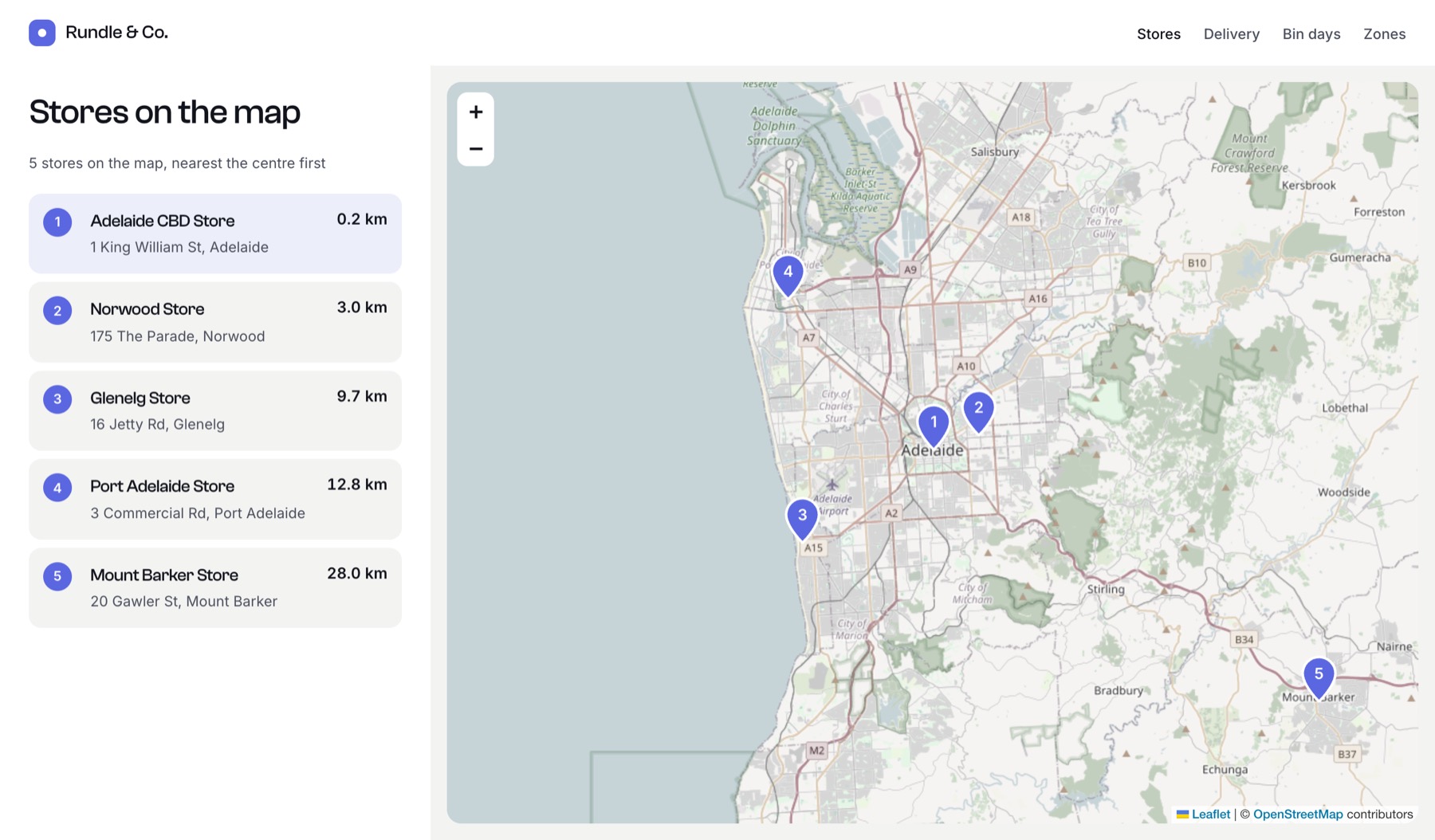Open the Mount Barker Store title

click(x=164, y=575)
